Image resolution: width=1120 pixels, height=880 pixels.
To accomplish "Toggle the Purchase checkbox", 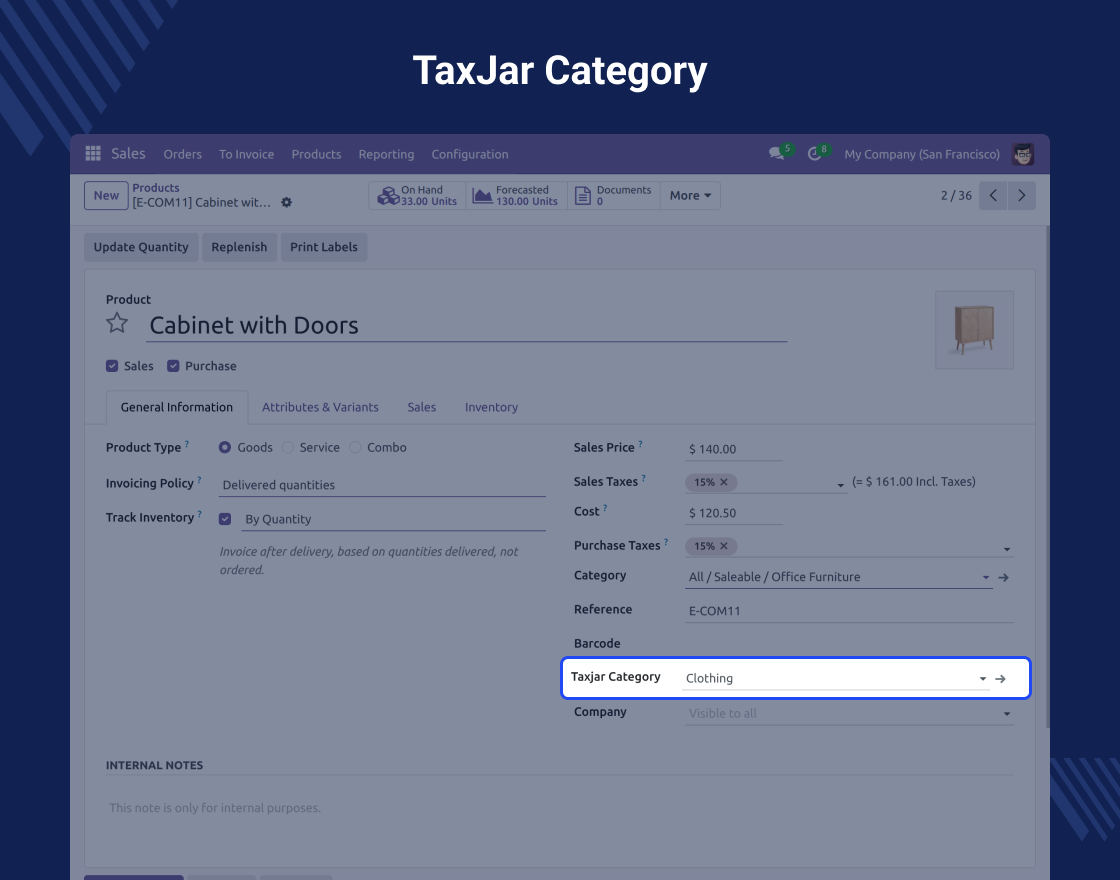I will tap(173, 366).
